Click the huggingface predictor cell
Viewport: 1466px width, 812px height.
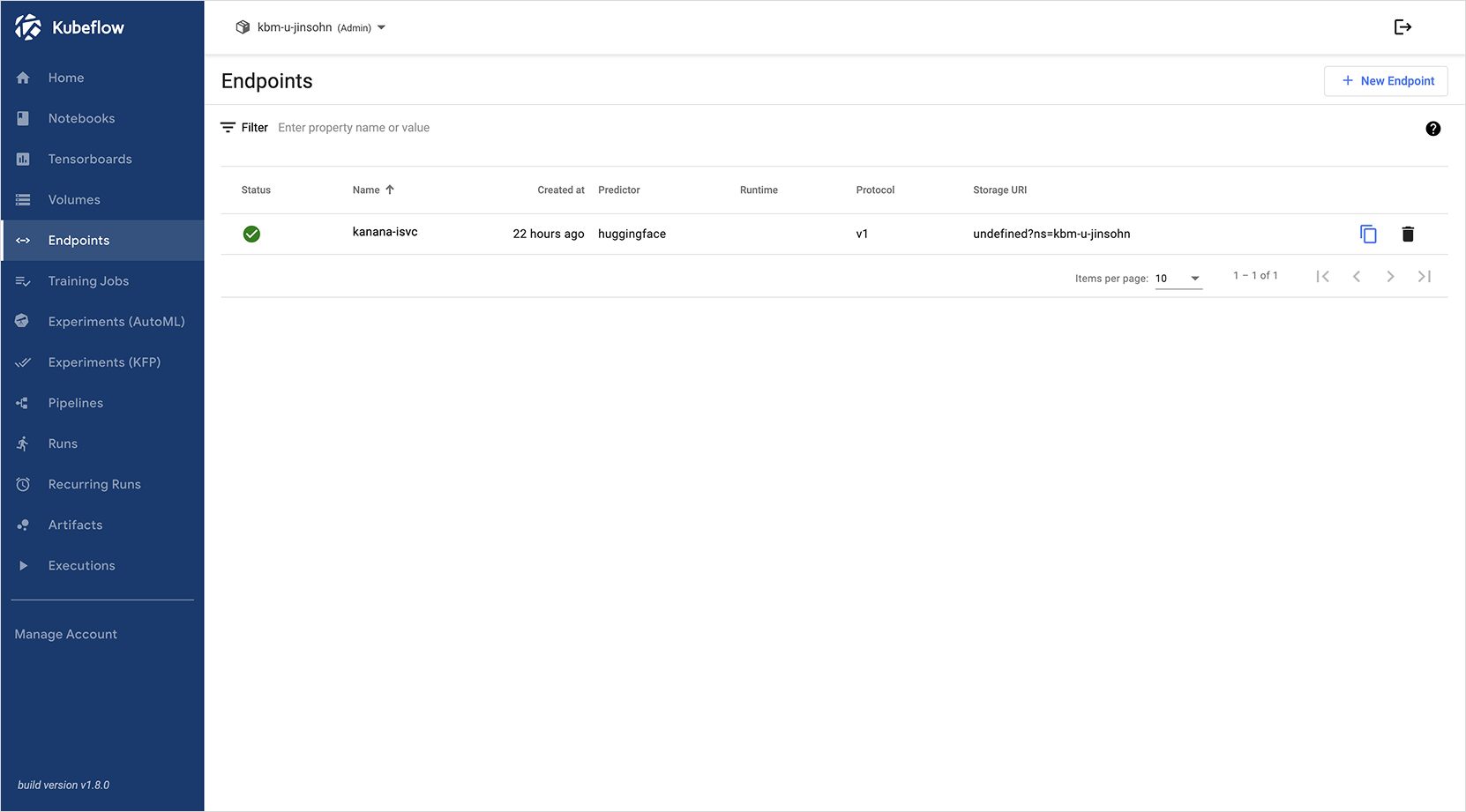point(632,234)
